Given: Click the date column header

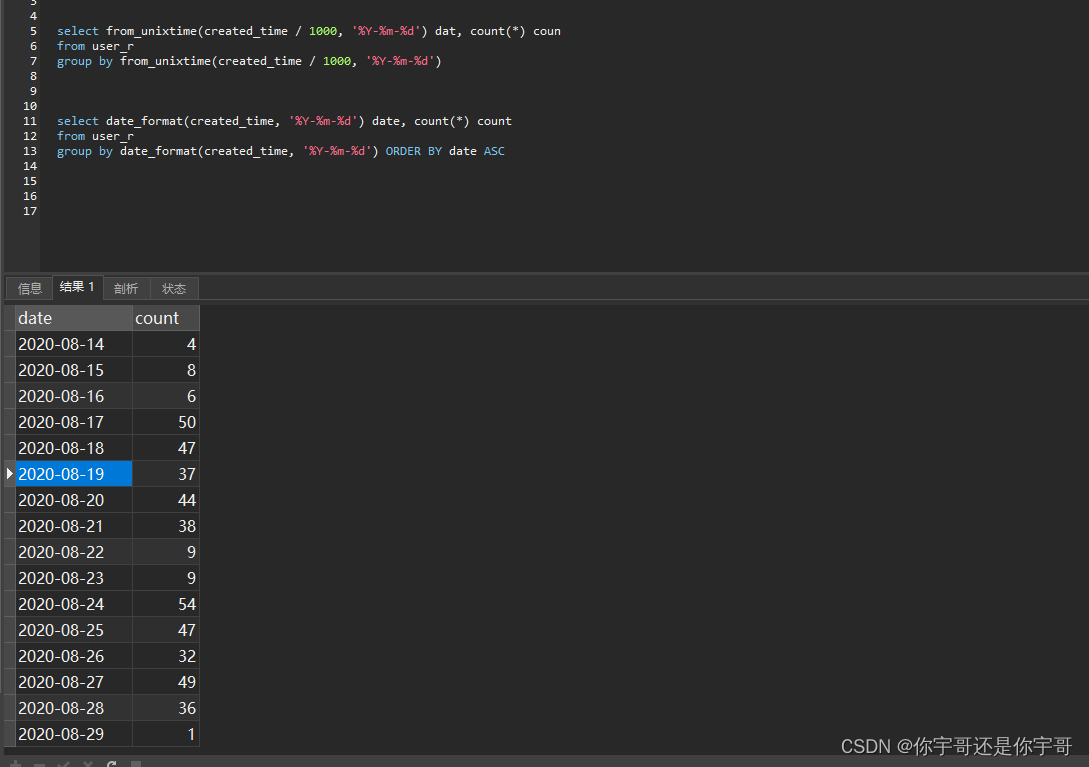Looking at the screenshot, I should 74,318.
